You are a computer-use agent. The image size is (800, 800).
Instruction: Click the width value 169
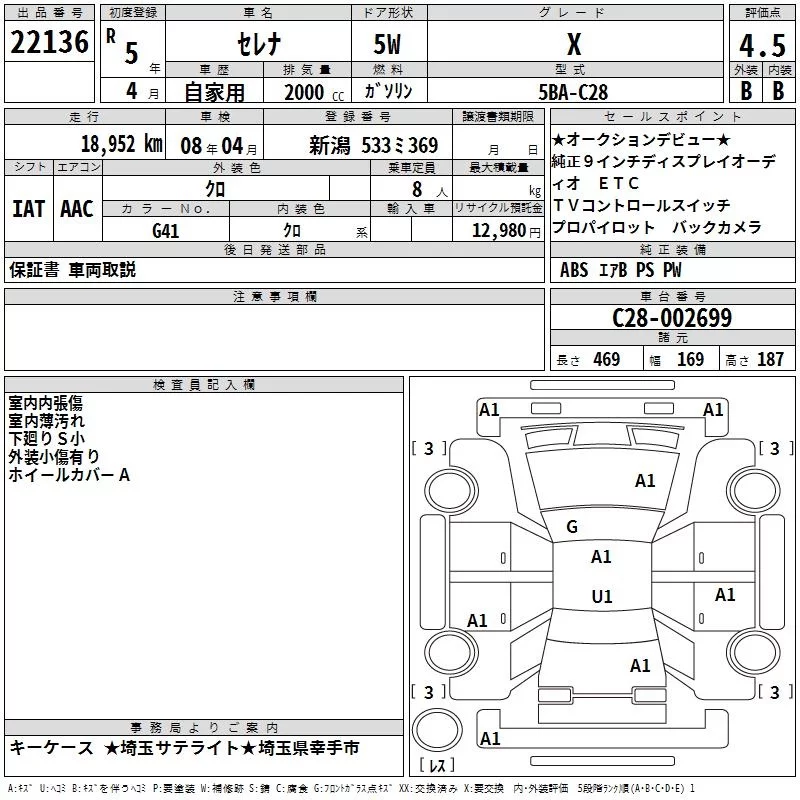tap(690, 360)
